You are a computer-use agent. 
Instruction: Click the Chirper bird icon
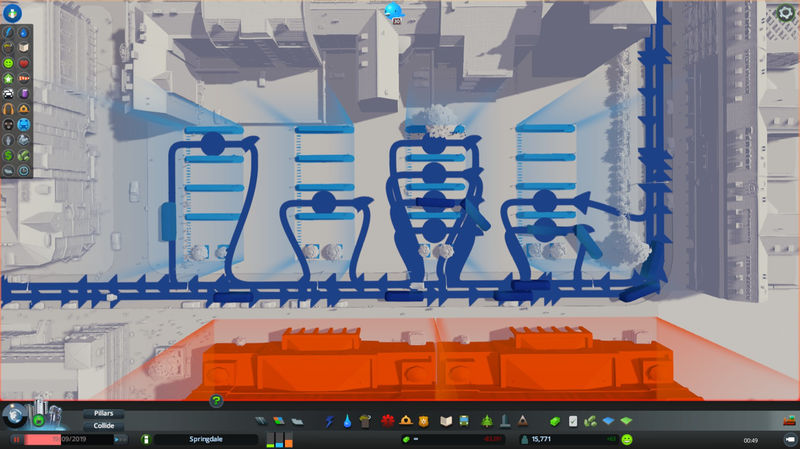(393, 11)
